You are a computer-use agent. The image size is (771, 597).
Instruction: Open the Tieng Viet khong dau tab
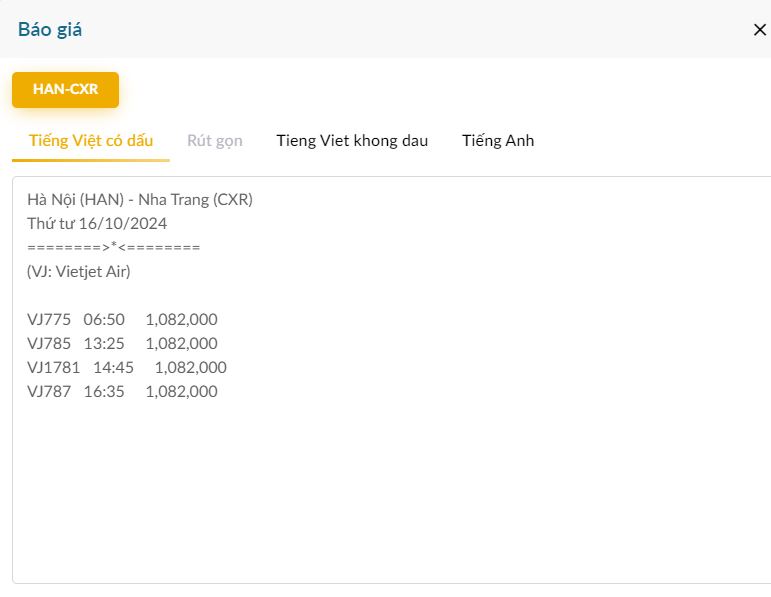coord(352,140)
